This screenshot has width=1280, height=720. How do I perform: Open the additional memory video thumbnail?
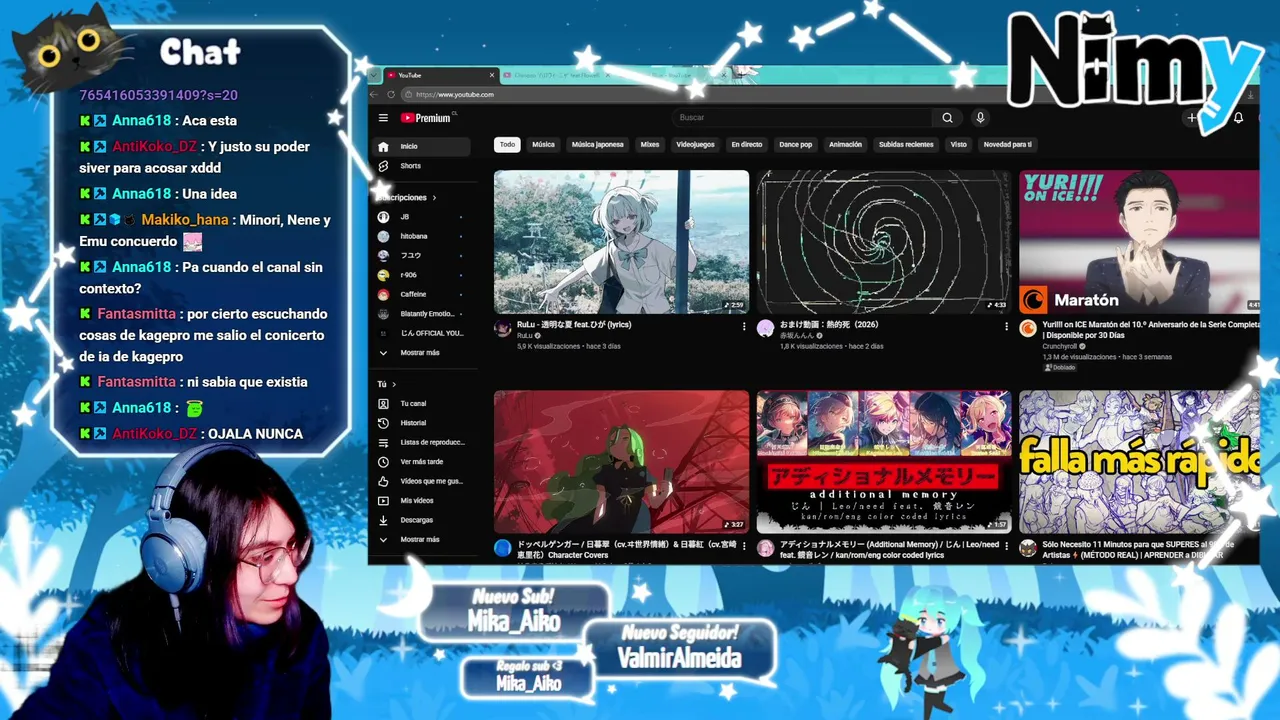tap(884, 461)
